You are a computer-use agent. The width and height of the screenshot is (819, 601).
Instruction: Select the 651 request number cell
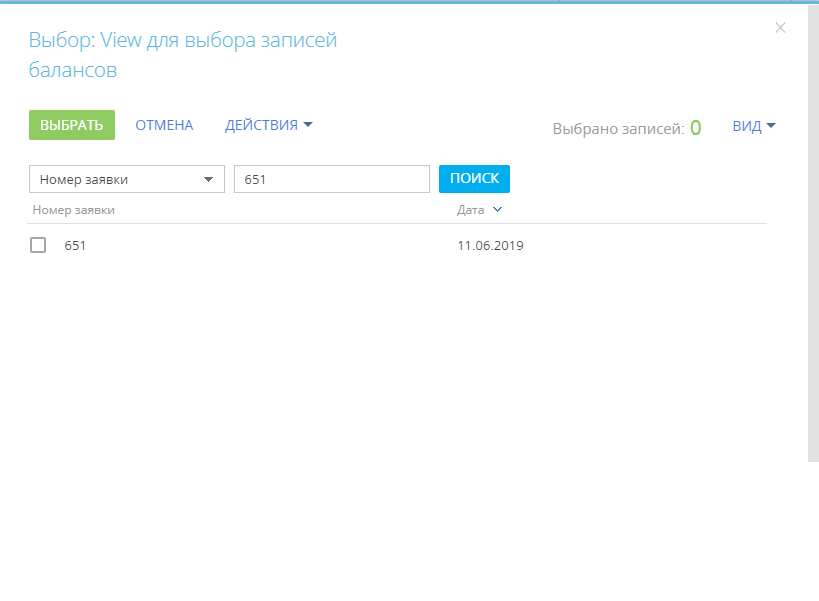click(x=75, y=245)
